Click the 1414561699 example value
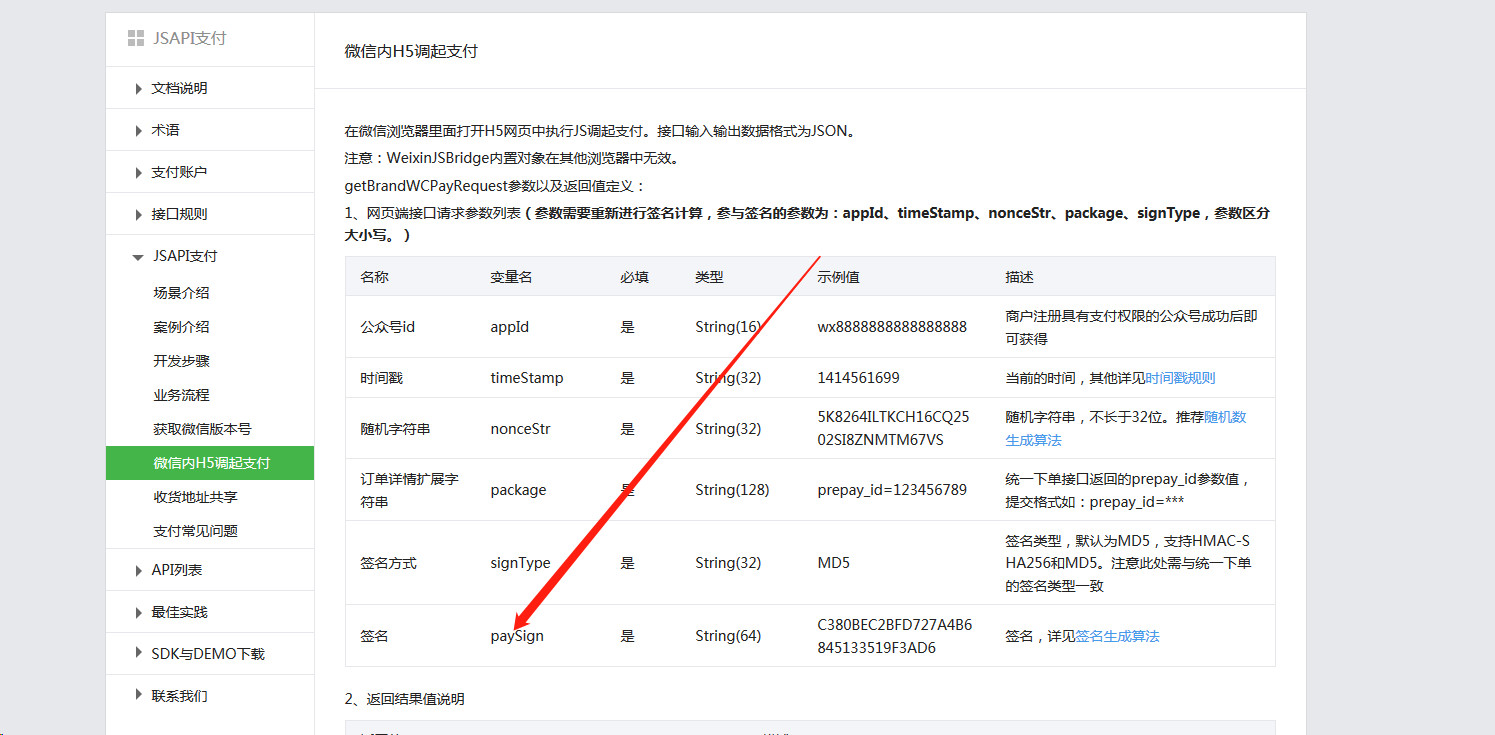Image resolution: width=1495 pixels, height=735 pixels. pos(858,378)
